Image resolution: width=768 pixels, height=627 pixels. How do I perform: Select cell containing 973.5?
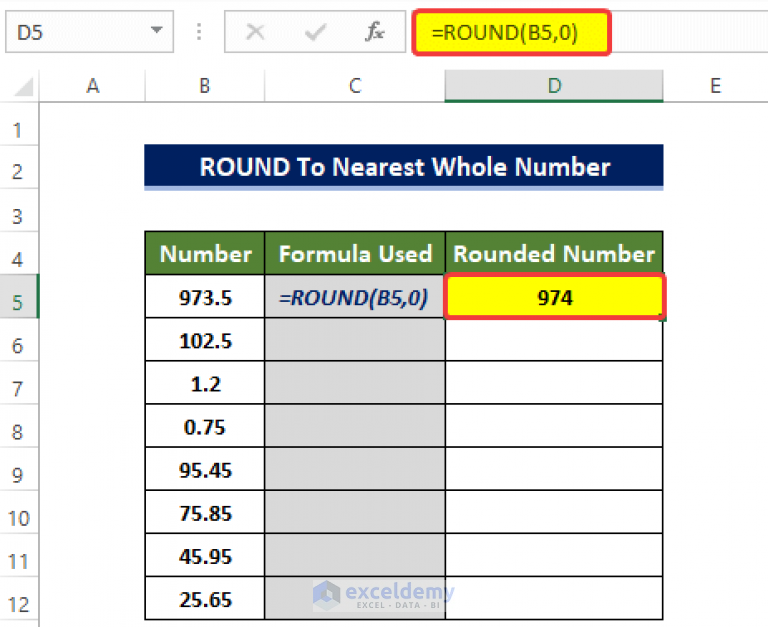pos(205,297)
